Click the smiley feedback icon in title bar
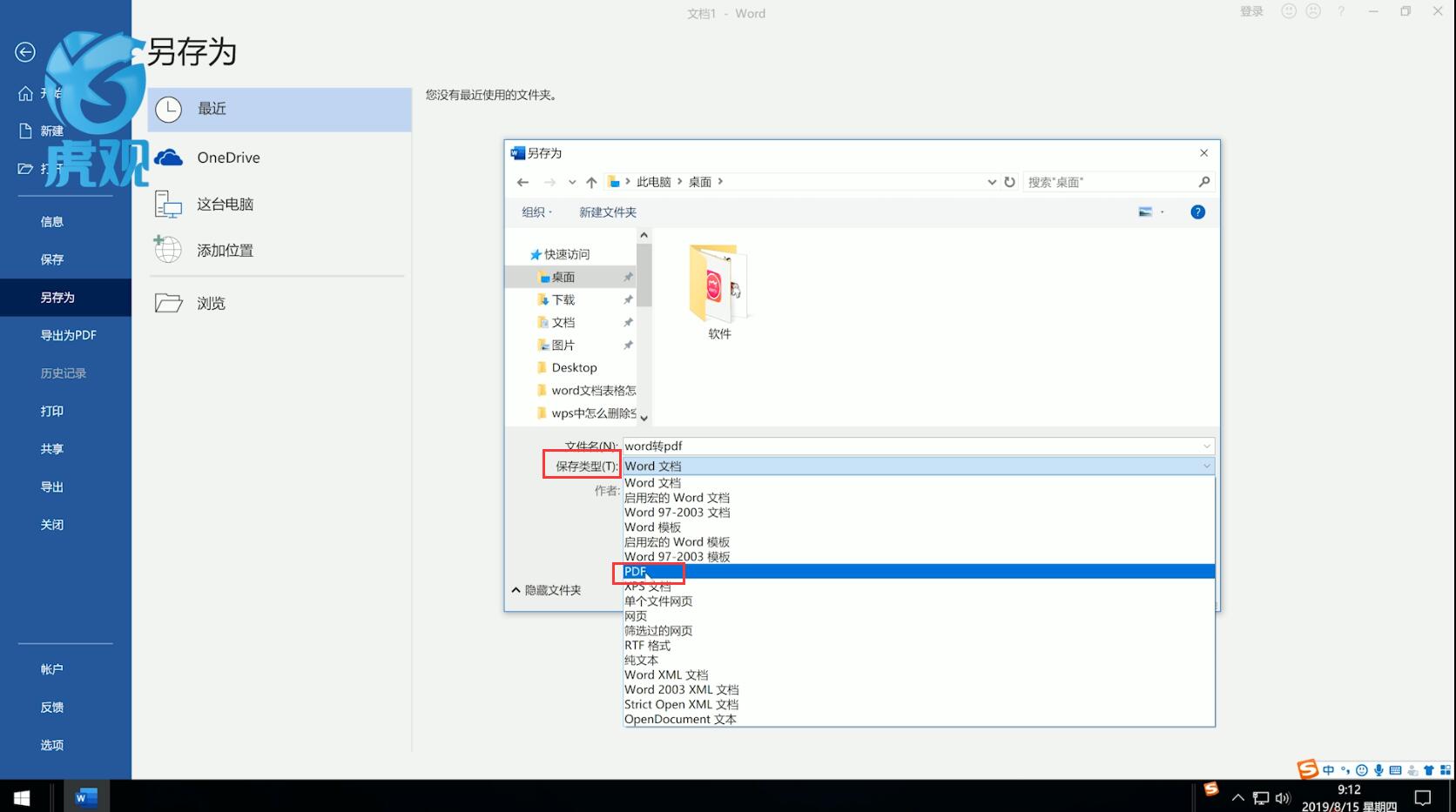 coord(1289,11)
